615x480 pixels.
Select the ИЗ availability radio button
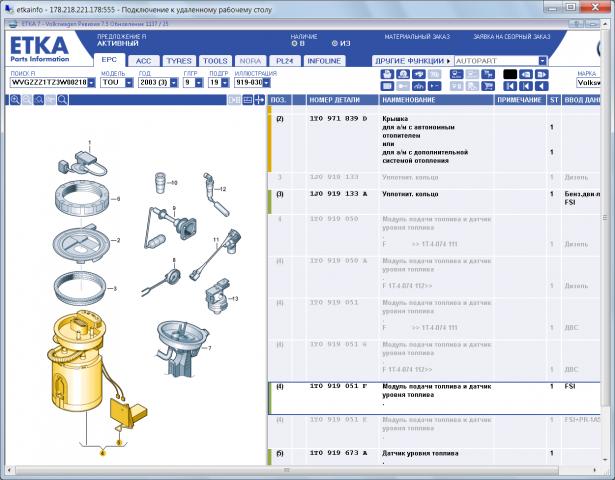coord(335,44)
